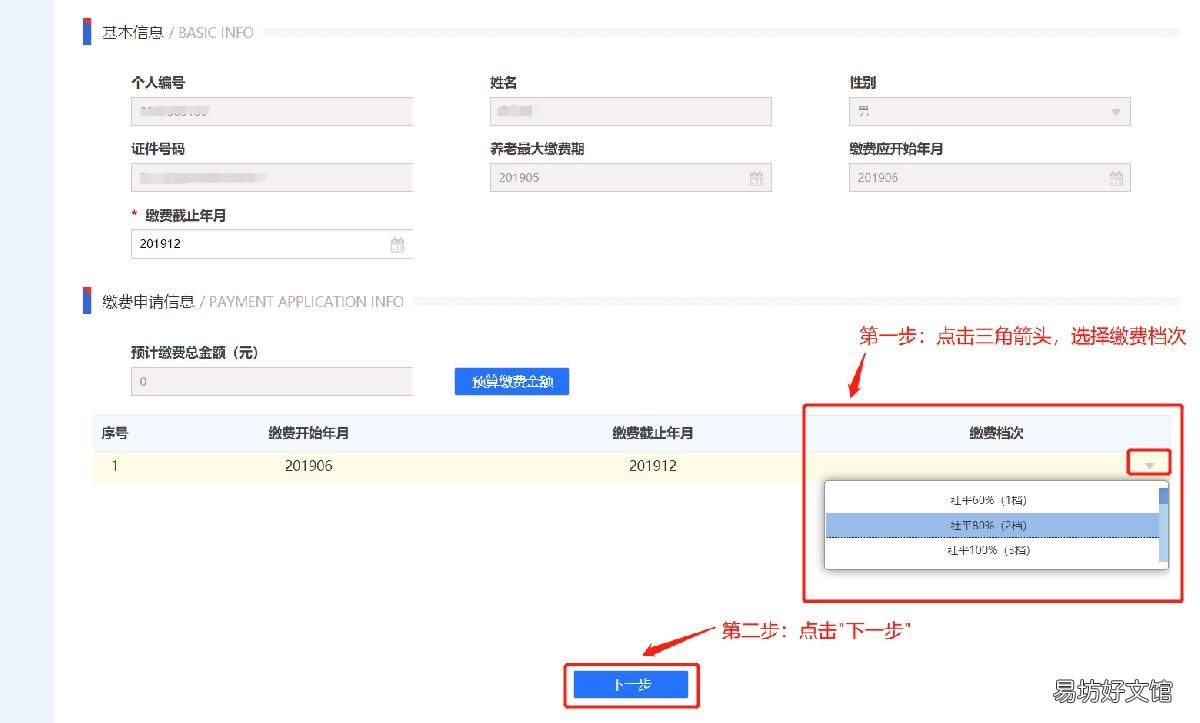
Task: Click calendar icon in 养老最大缴费期 field
Action: point(757,178)
